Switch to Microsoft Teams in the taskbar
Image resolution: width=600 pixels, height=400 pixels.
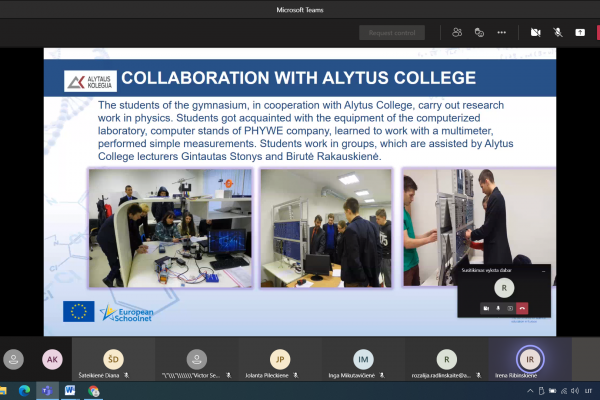click(x=47, y=391)
